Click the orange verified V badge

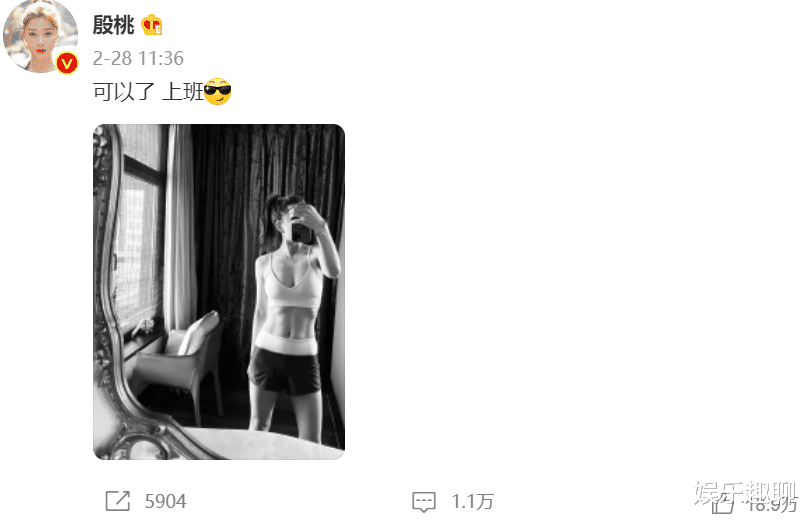point(67,64)
